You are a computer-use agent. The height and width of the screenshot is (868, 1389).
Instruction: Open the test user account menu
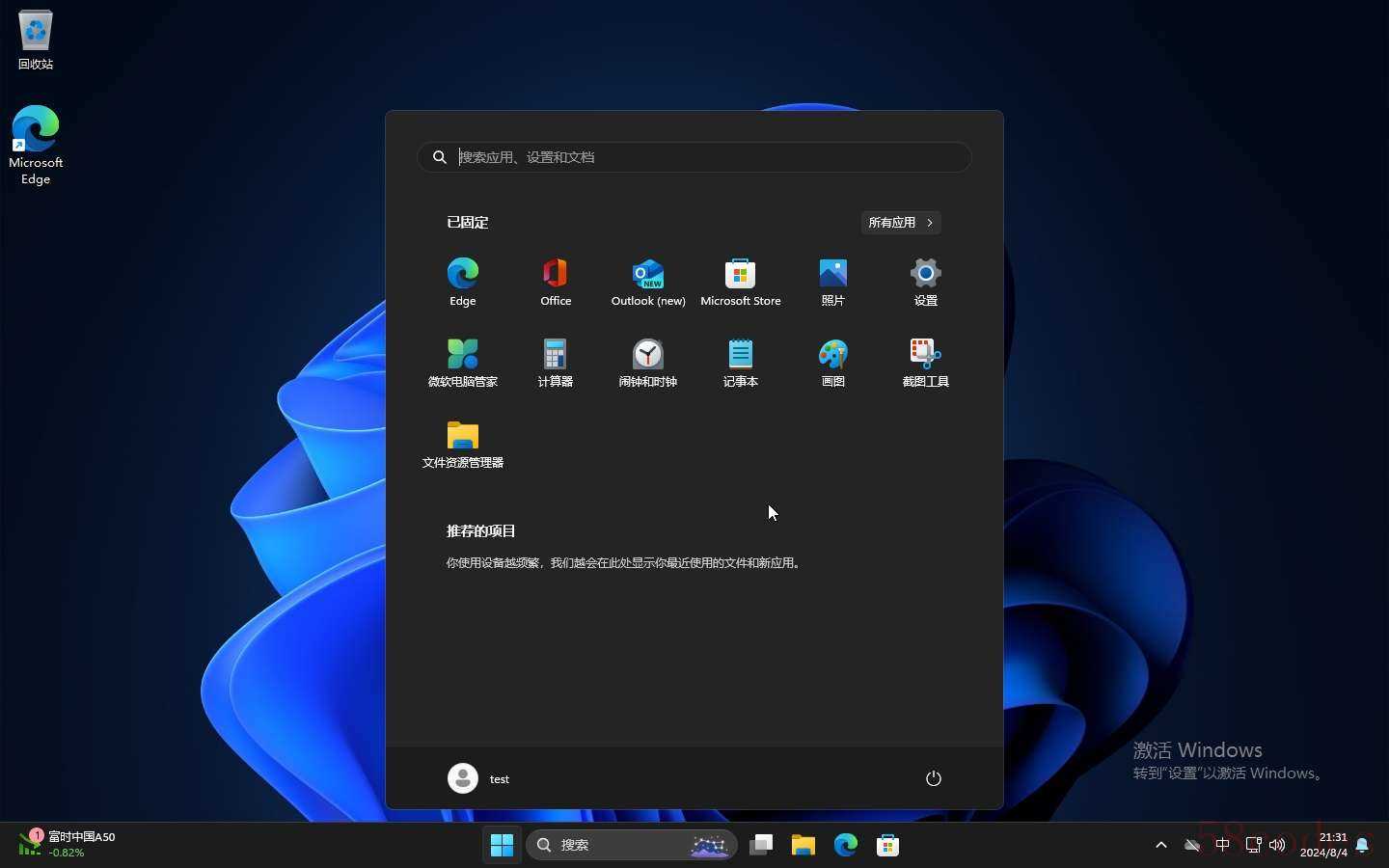point(479,778)
